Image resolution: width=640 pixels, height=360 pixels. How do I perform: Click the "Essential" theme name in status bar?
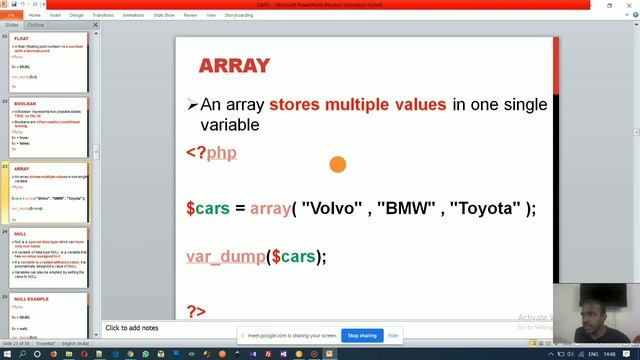coord(46,344)
